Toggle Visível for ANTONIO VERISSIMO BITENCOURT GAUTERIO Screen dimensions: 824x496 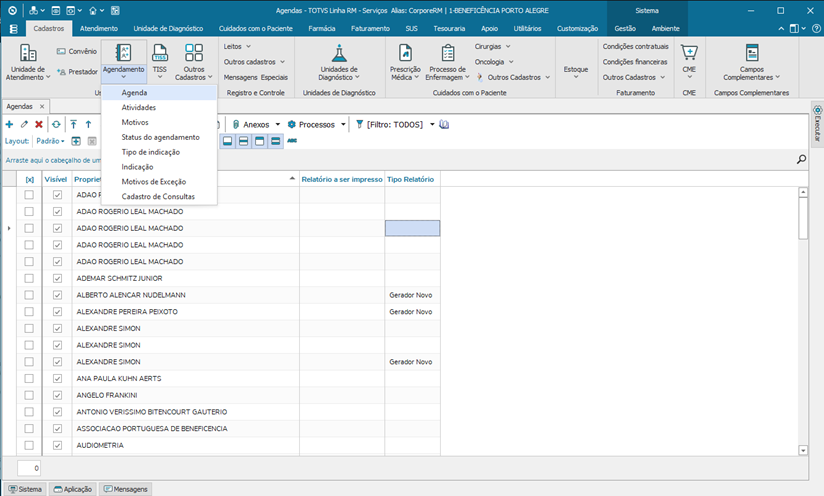(57, 412)
